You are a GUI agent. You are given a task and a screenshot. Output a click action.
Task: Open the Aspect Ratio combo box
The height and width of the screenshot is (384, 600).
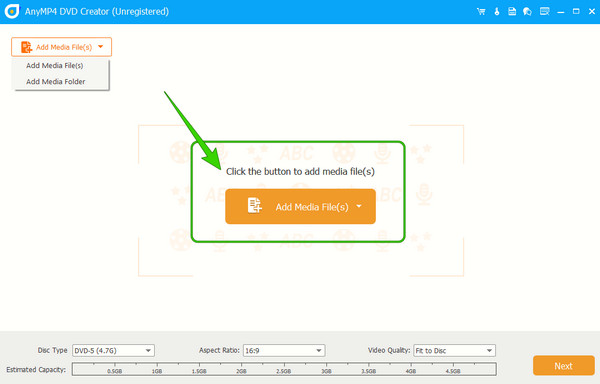284,350
